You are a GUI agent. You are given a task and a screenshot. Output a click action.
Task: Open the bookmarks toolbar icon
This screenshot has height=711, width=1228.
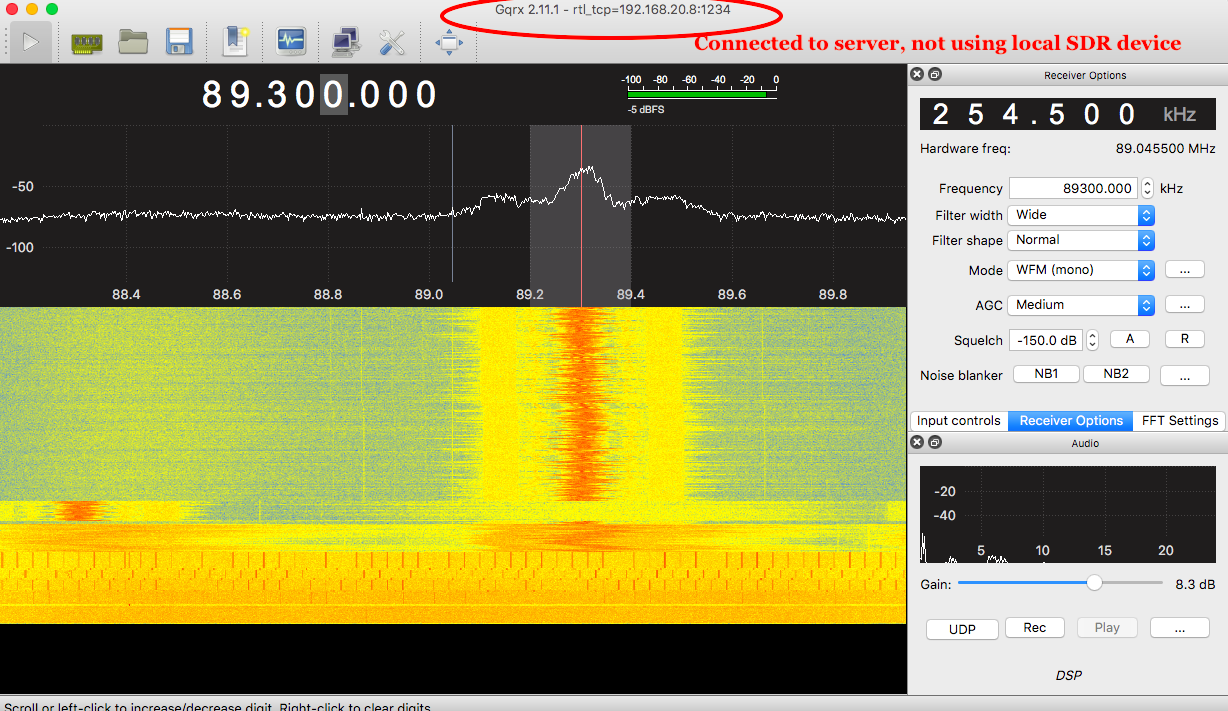[236, 42]
